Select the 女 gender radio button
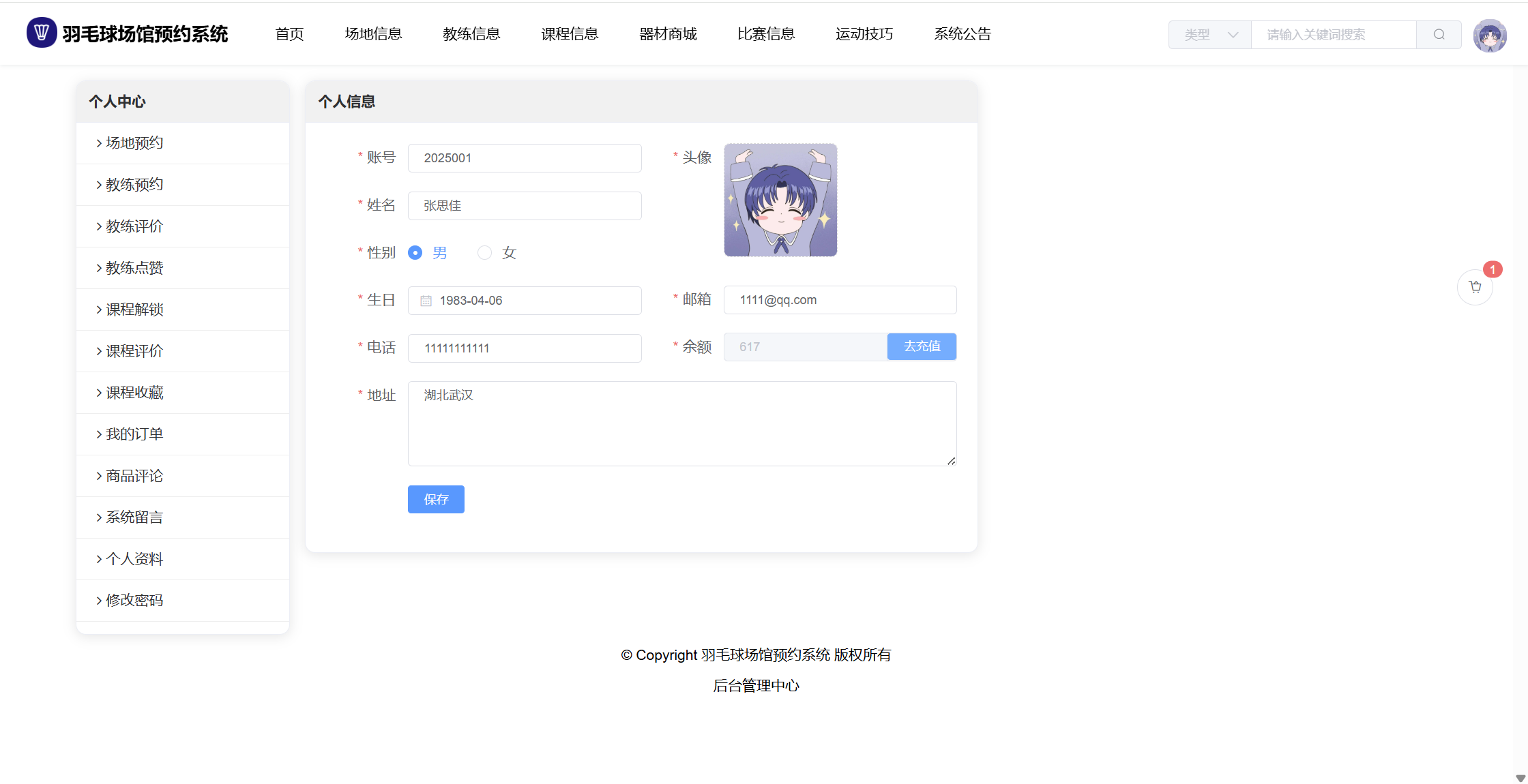This screenshot has height=784, width=1528. [485, 253]
